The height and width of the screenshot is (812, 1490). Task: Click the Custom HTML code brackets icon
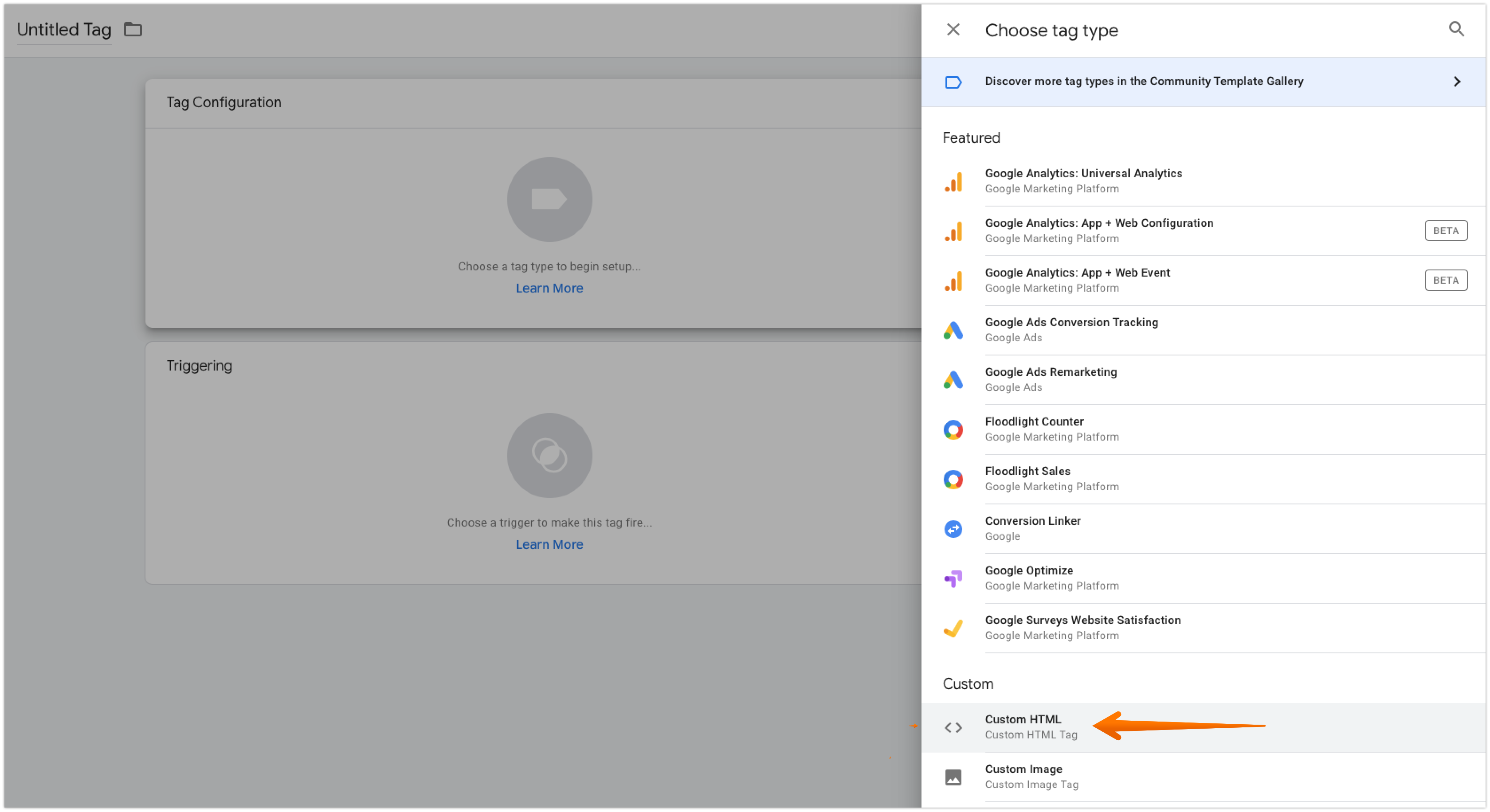click(953, 728)
